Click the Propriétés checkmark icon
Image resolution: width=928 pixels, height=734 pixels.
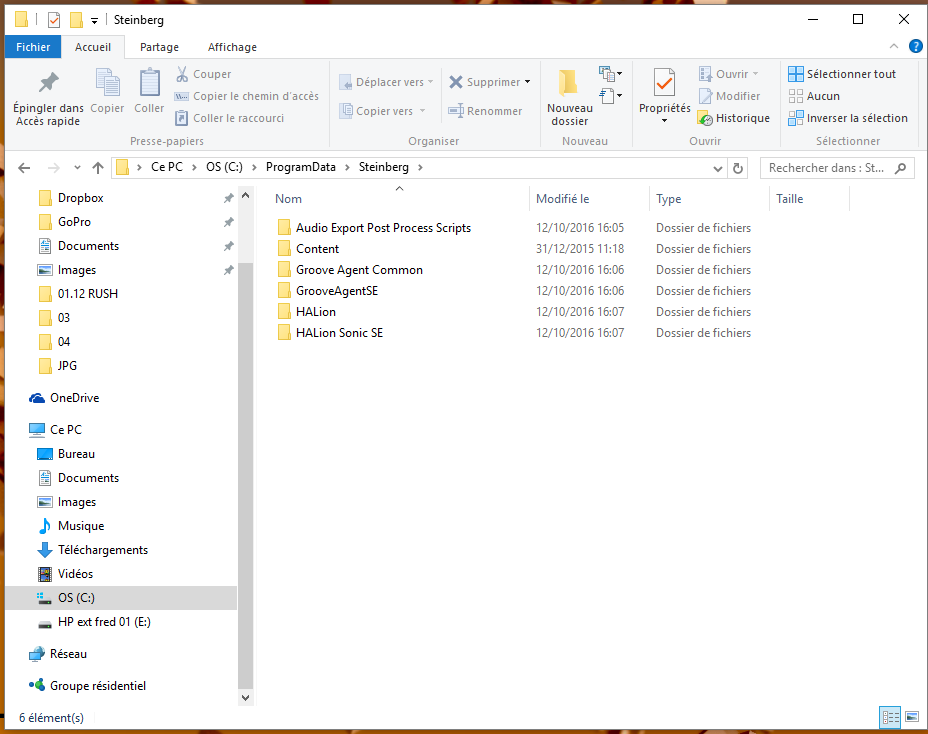[x=664, y=82]
